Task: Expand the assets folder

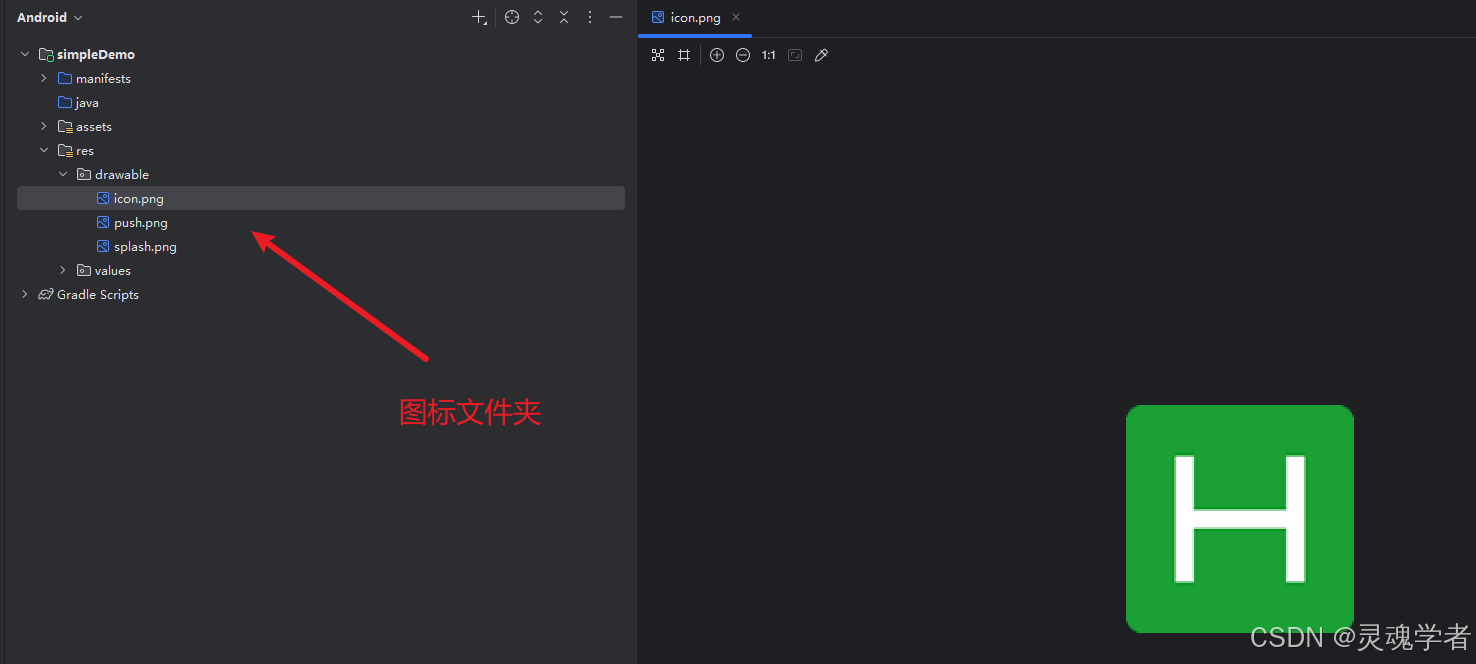Action: click(x=44, y=126)
